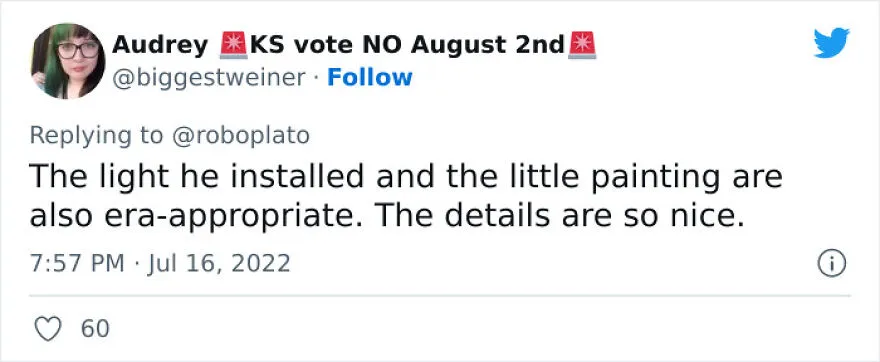Visit the @roboplato profile link

240,135
